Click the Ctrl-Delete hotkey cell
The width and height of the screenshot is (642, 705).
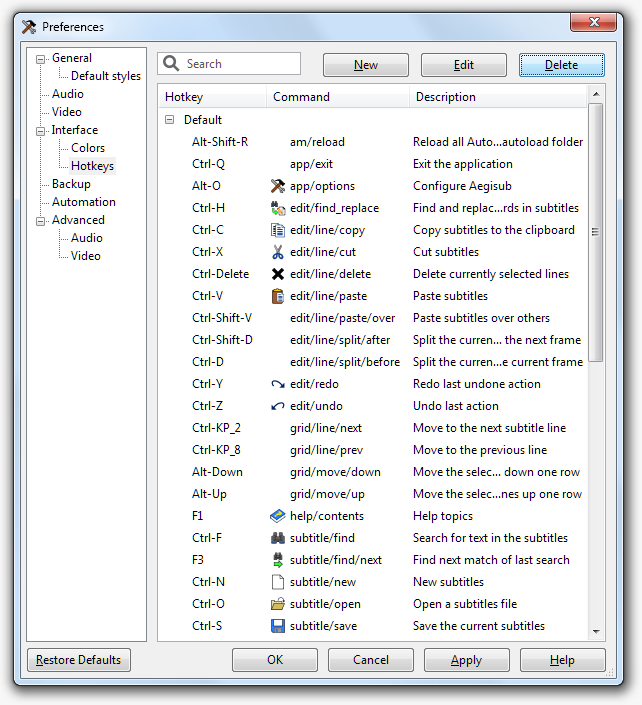click(220, 274)
